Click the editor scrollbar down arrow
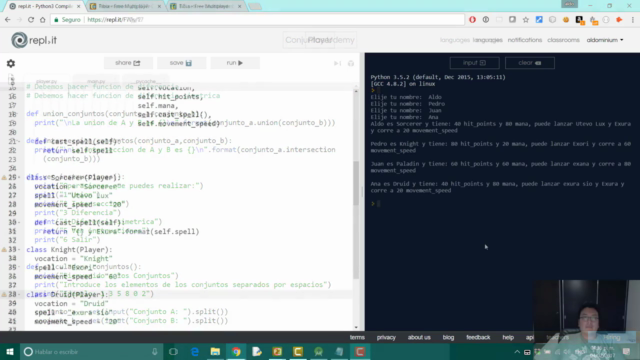 point(356,327)
